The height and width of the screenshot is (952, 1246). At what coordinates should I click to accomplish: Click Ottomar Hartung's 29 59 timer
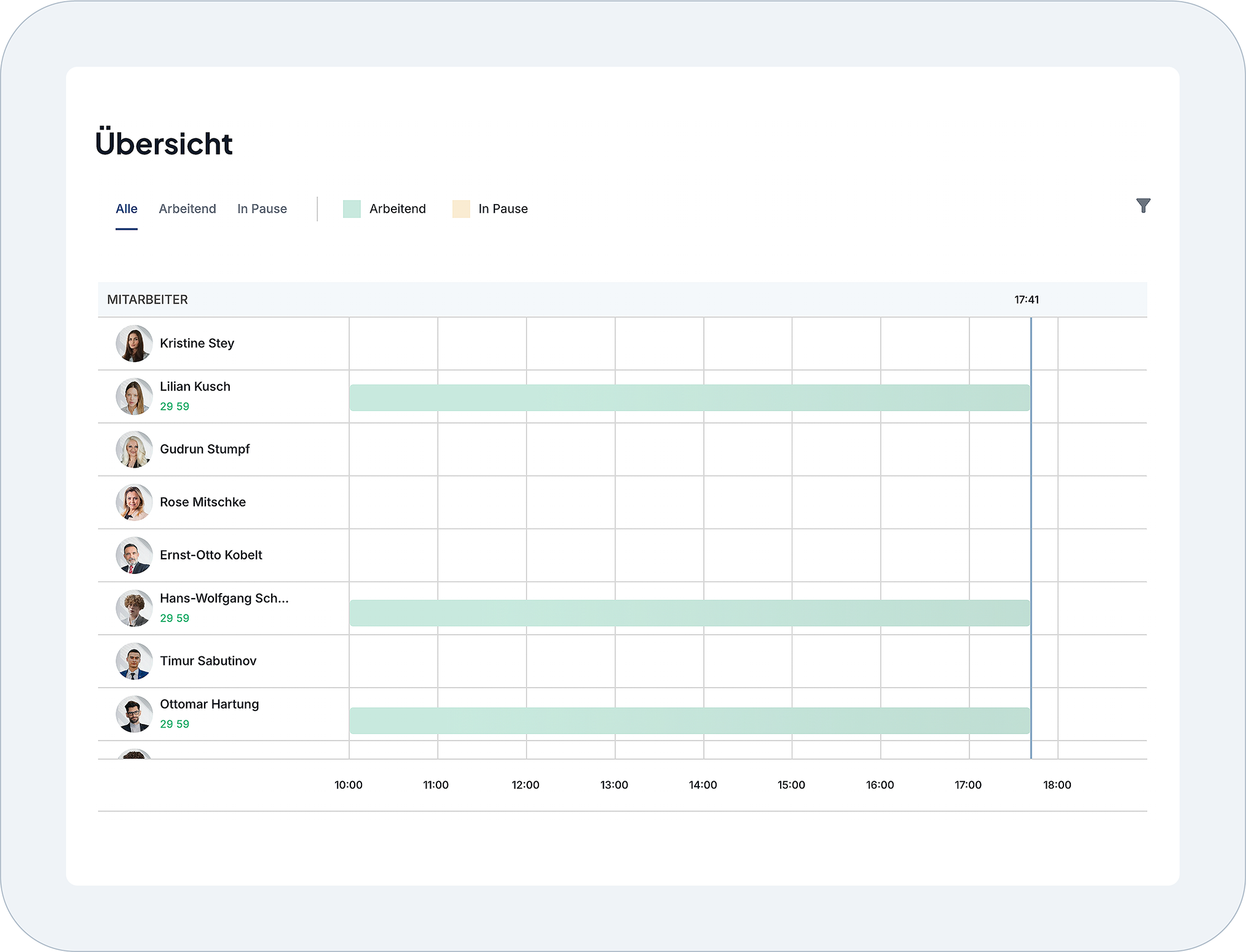[175, 724]
